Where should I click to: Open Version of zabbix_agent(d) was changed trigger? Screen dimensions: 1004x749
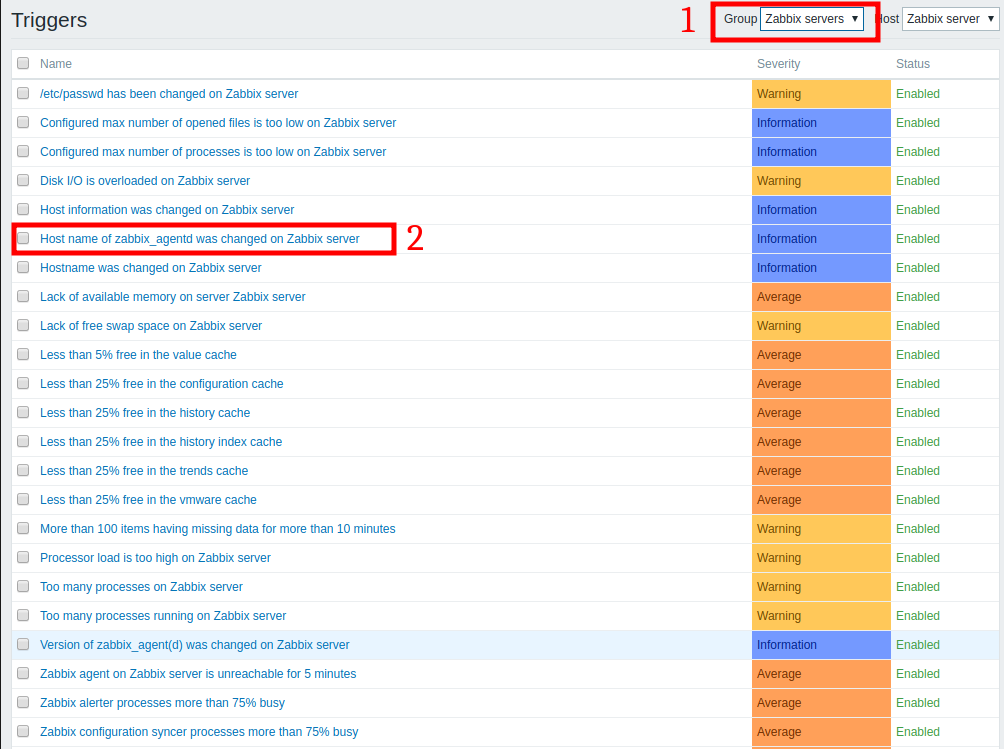[195, 645]
